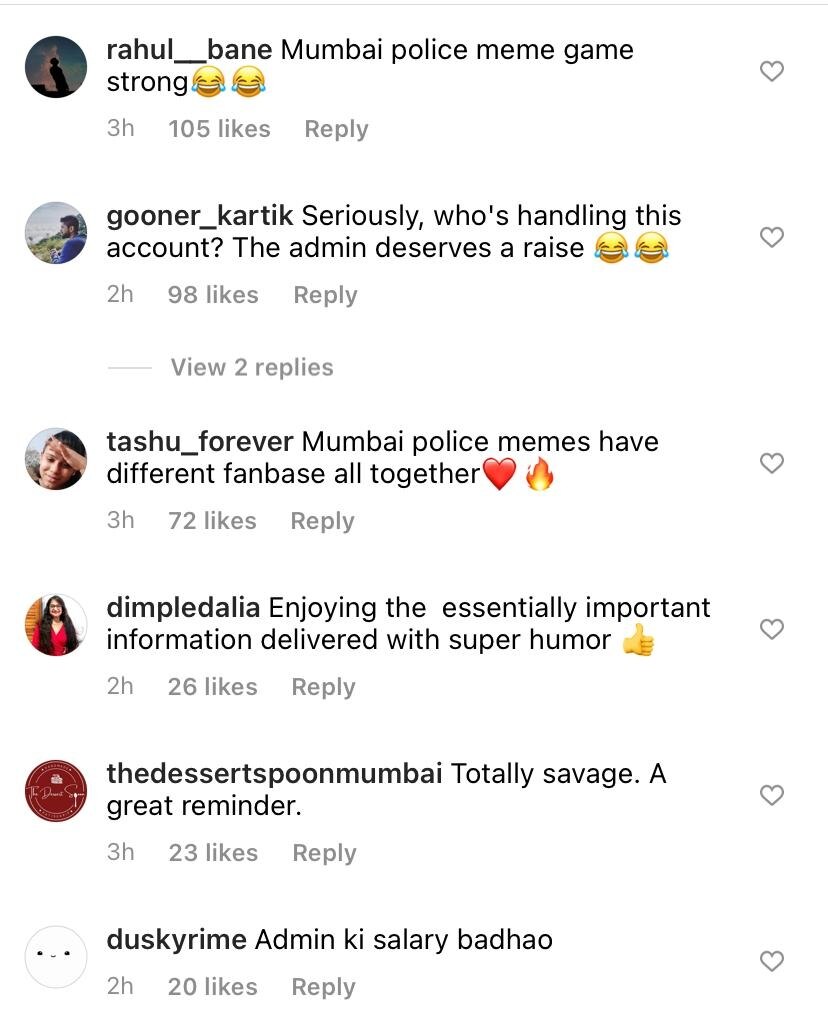Open thedessertspoonmumbai's logo avatar
Viewport: 828px width, 1028px height.
[56, 791]
